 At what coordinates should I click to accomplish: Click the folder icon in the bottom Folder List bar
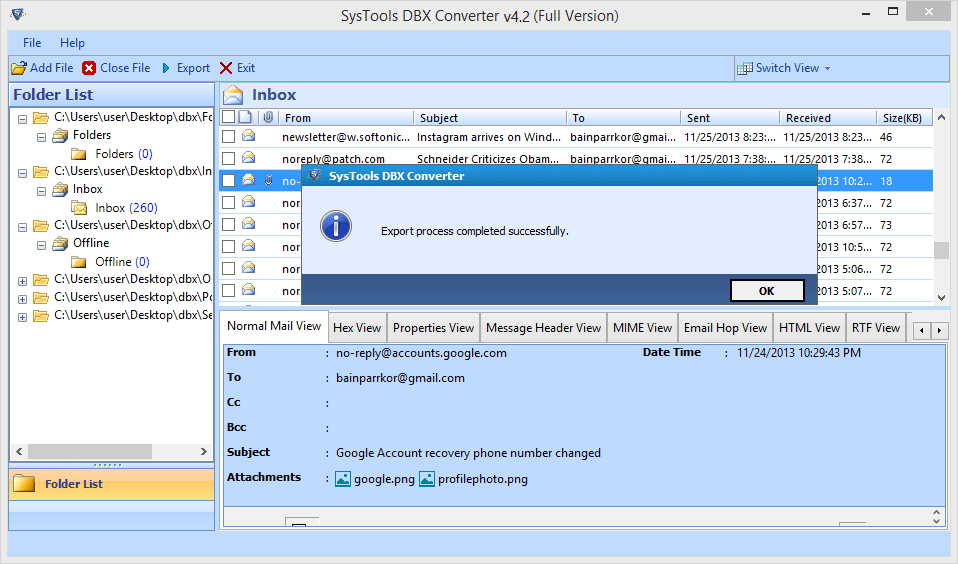(x=24, y=483)
